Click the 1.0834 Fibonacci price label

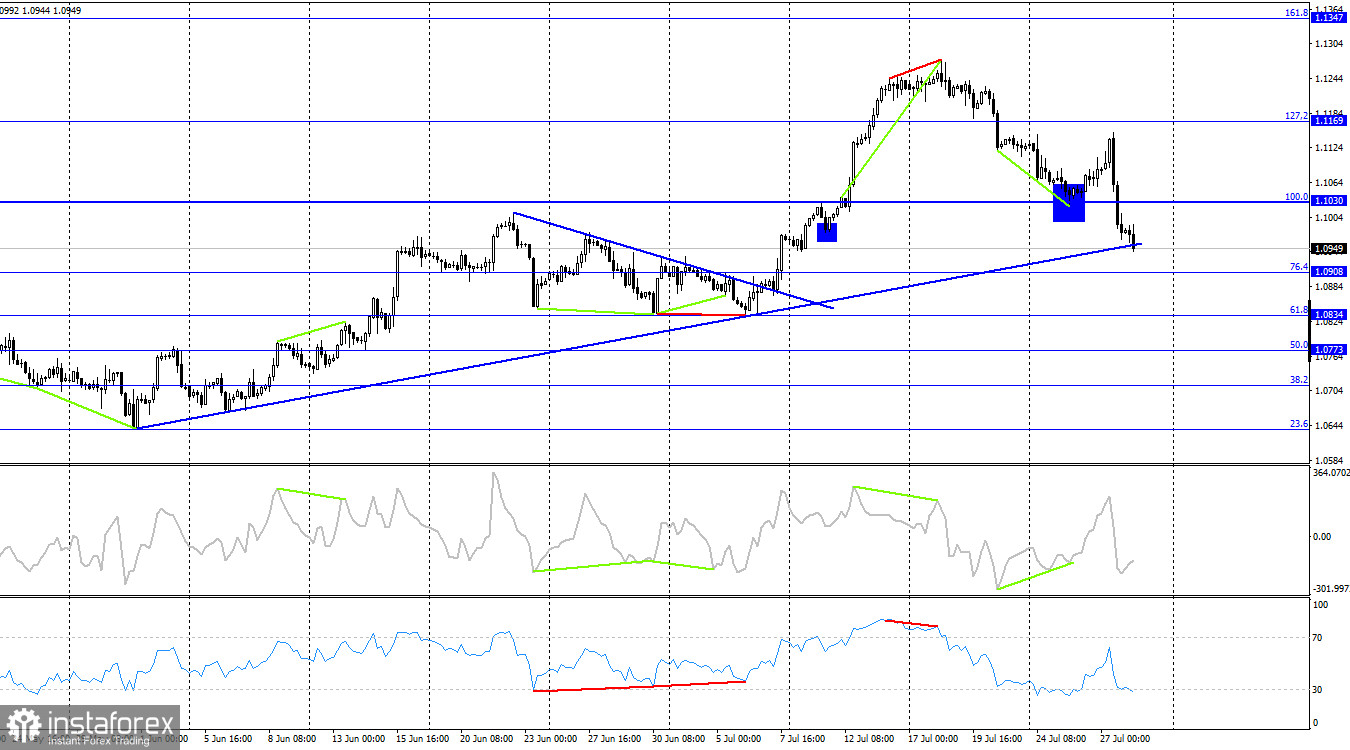click(1329, 315)
